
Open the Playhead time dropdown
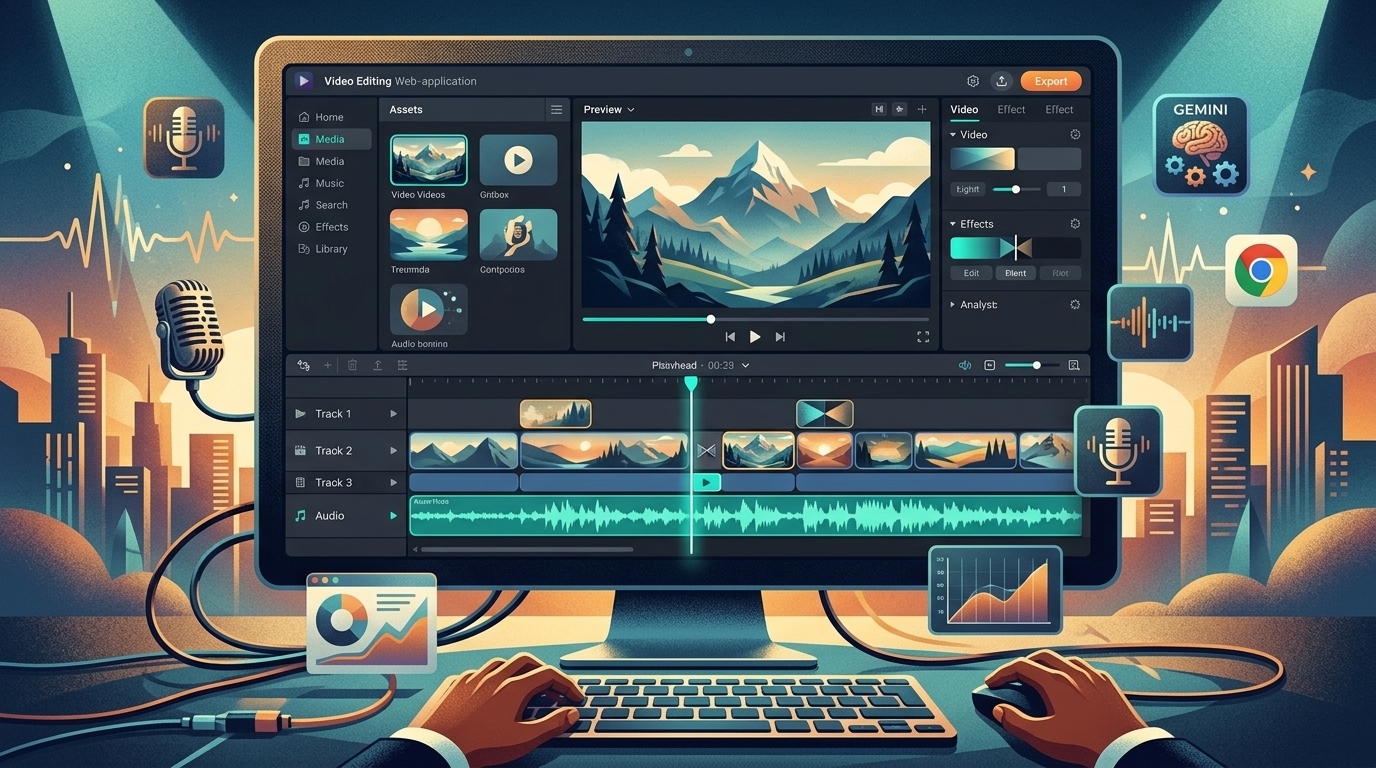pyautogui.click(x=700, y=366)
